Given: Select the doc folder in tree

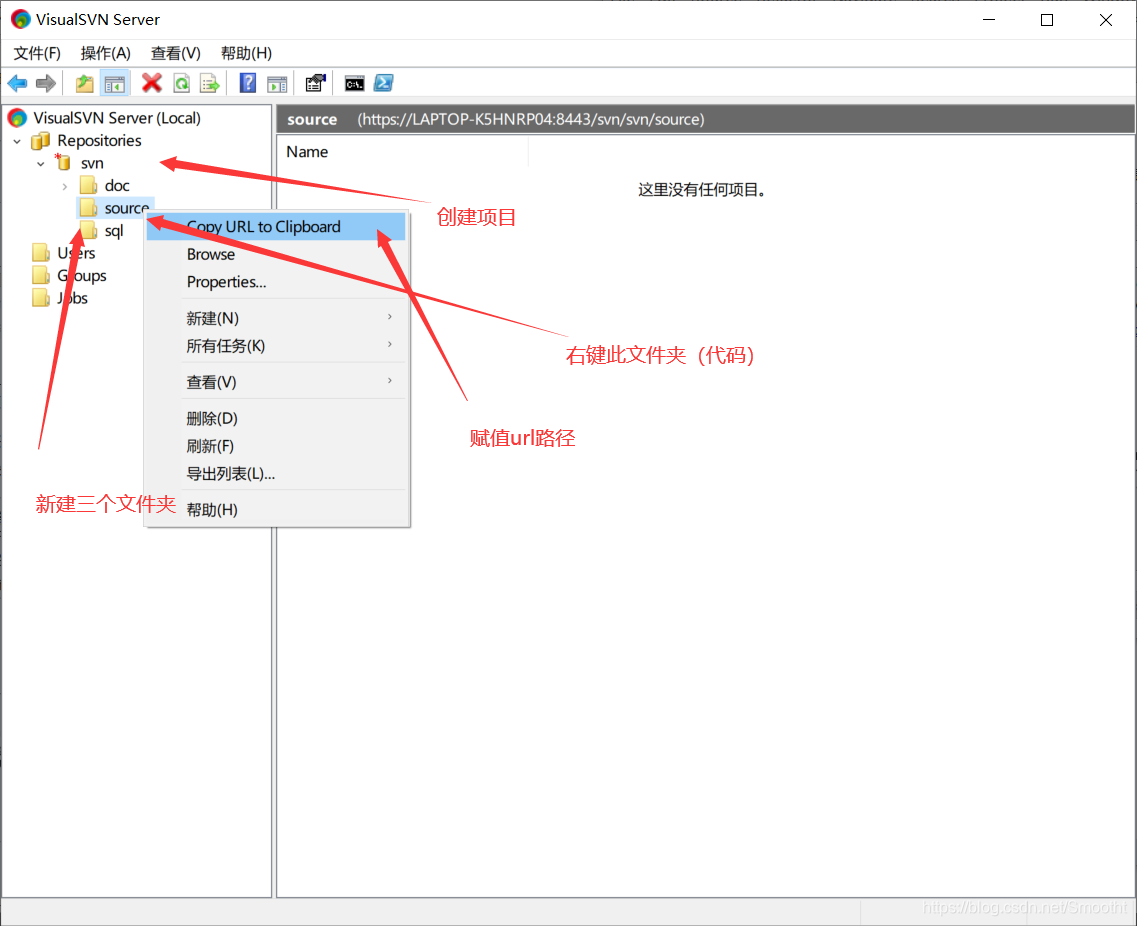Looking at the screenshot, I should (117, 186).
